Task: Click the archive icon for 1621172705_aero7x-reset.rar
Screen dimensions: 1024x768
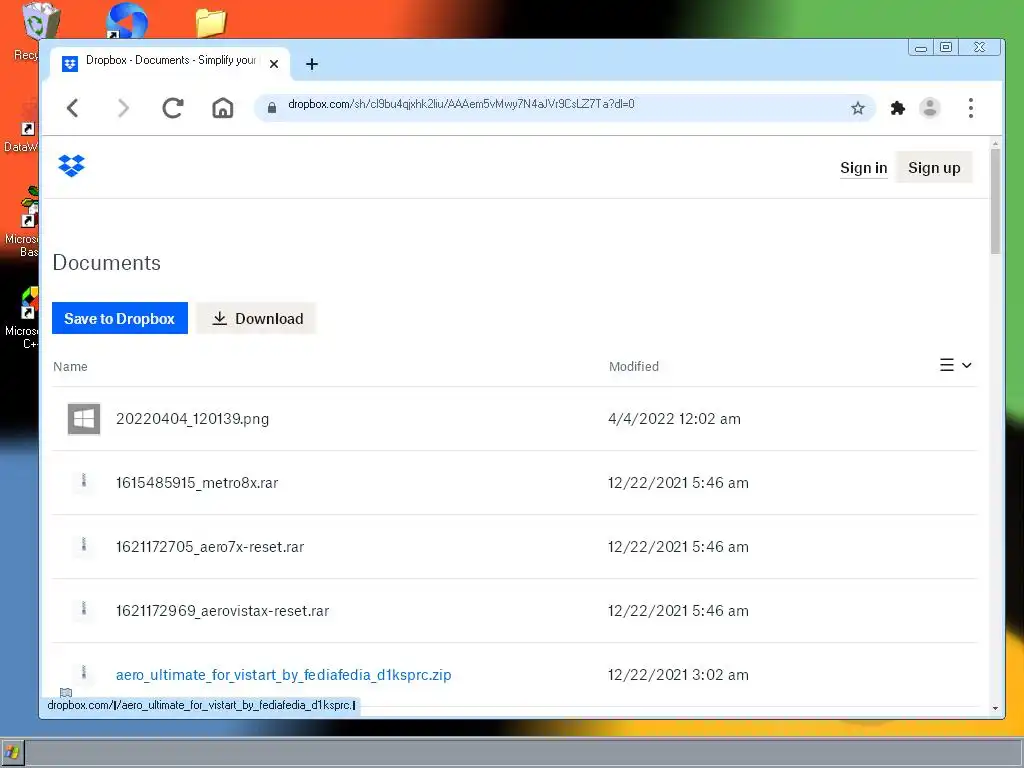Action: (x=84, y=545)
